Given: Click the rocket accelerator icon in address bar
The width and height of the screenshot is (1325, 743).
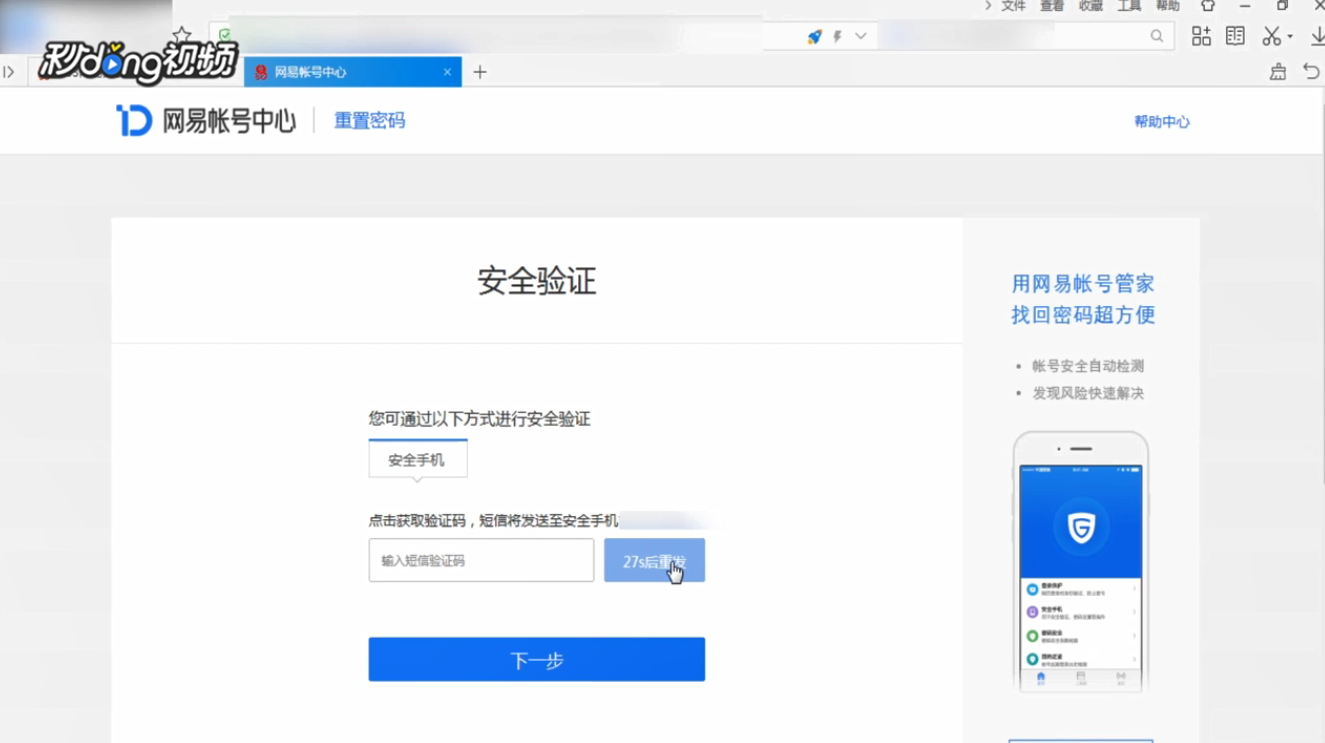Looking at the screenshot, I should 815,36.
